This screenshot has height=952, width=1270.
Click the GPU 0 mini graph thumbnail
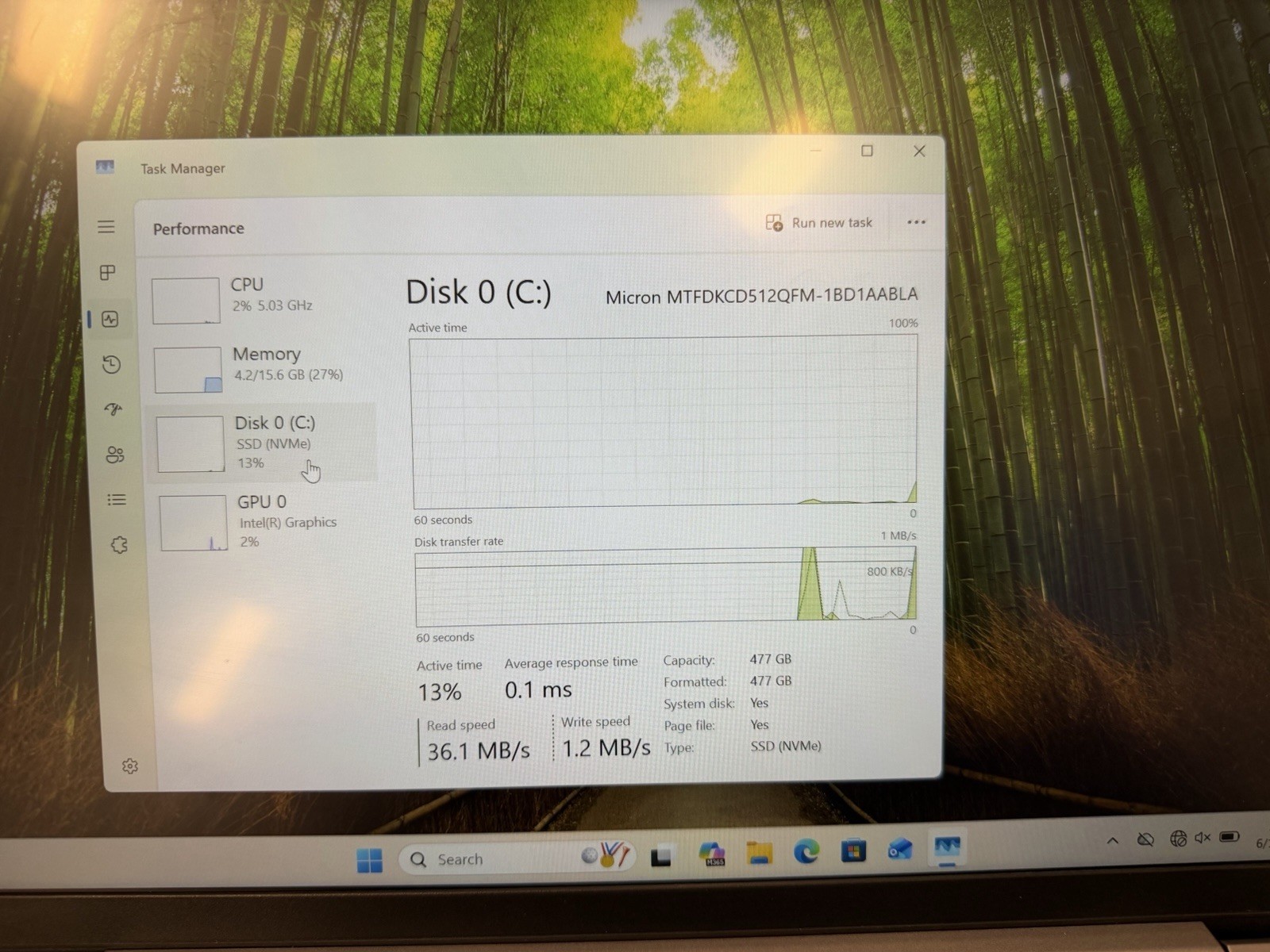pyautogui.click(x=194, y=523)
